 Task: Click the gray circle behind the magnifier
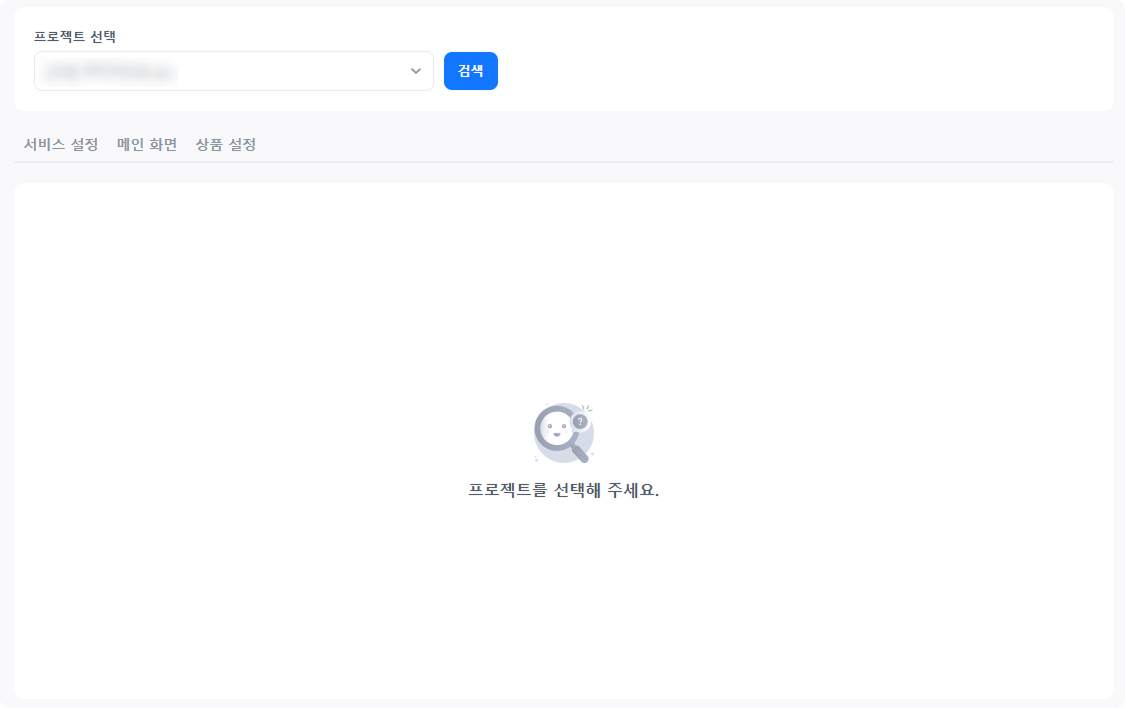pos(588,438)
